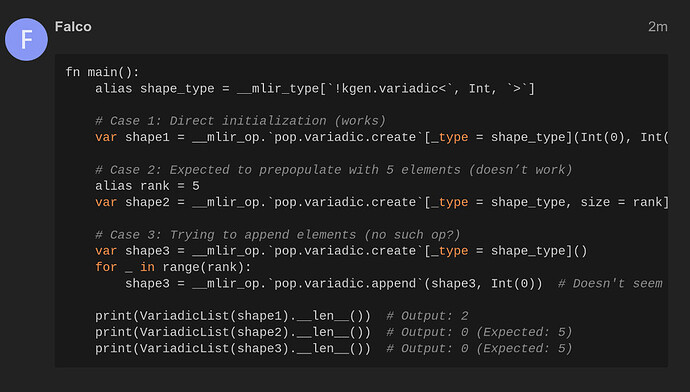The image size is (690, 392).
Task: Select the 'var shape3' code line
Action: click(x=341, y=251)
